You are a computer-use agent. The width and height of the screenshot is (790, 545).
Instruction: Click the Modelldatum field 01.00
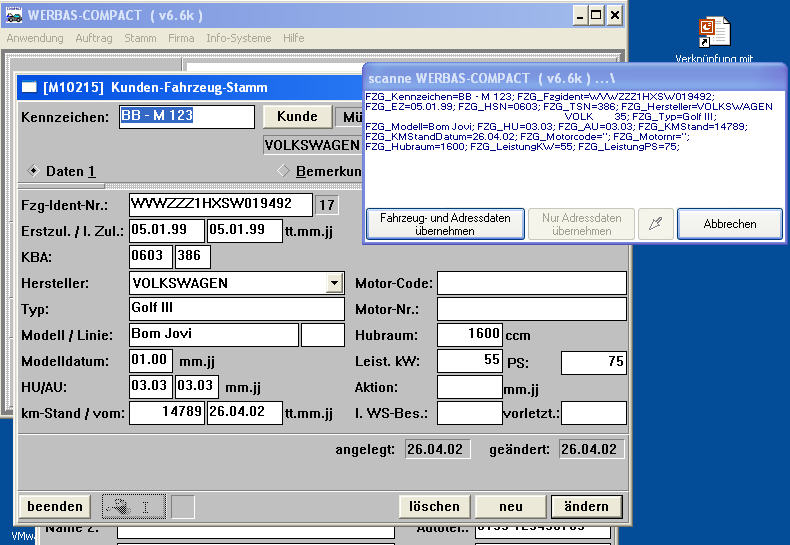tap(151, 361)
